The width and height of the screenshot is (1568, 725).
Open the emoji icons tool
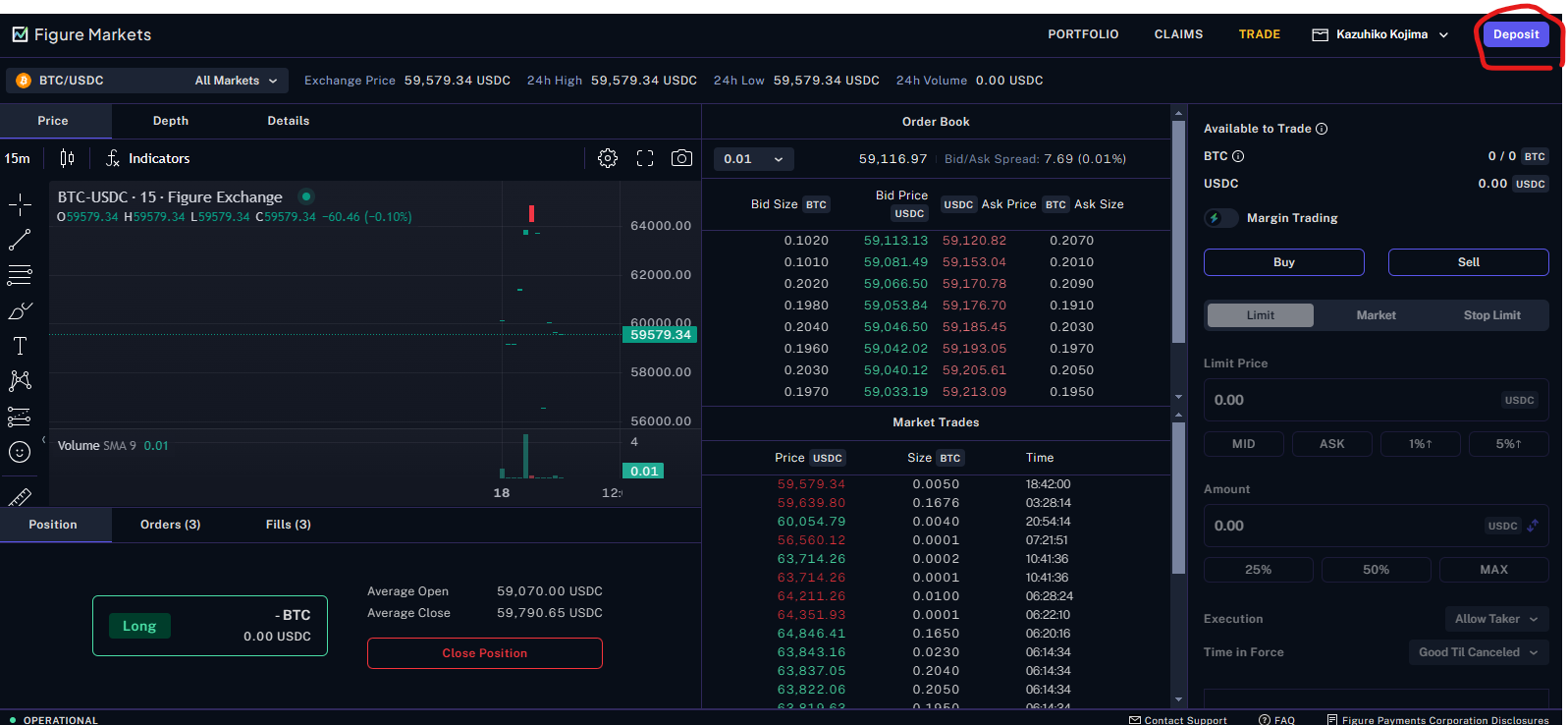[x=20, y=452]
